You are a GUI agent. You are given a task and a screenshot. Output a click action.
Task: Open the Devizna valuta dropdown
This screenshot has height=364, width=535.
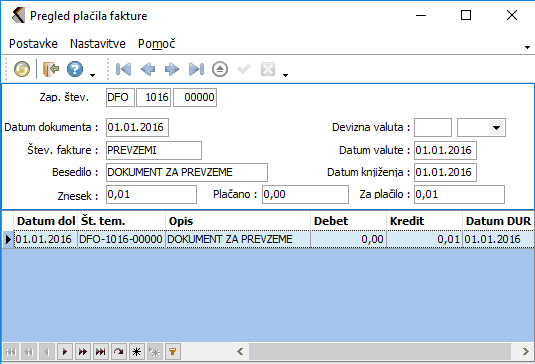click(496, 128)
